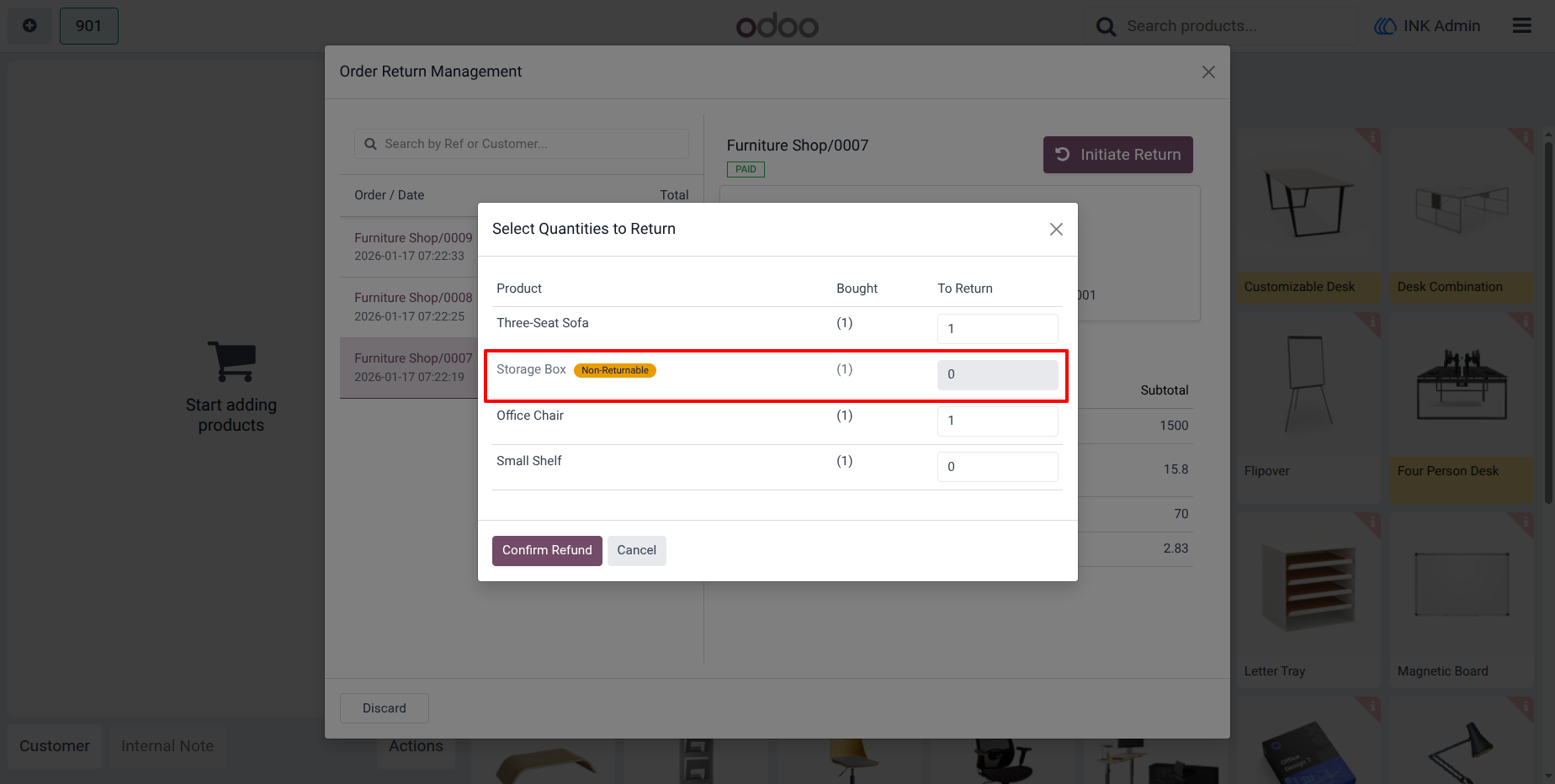
Task: Open the Internal Note option
Action: point(167,746)
